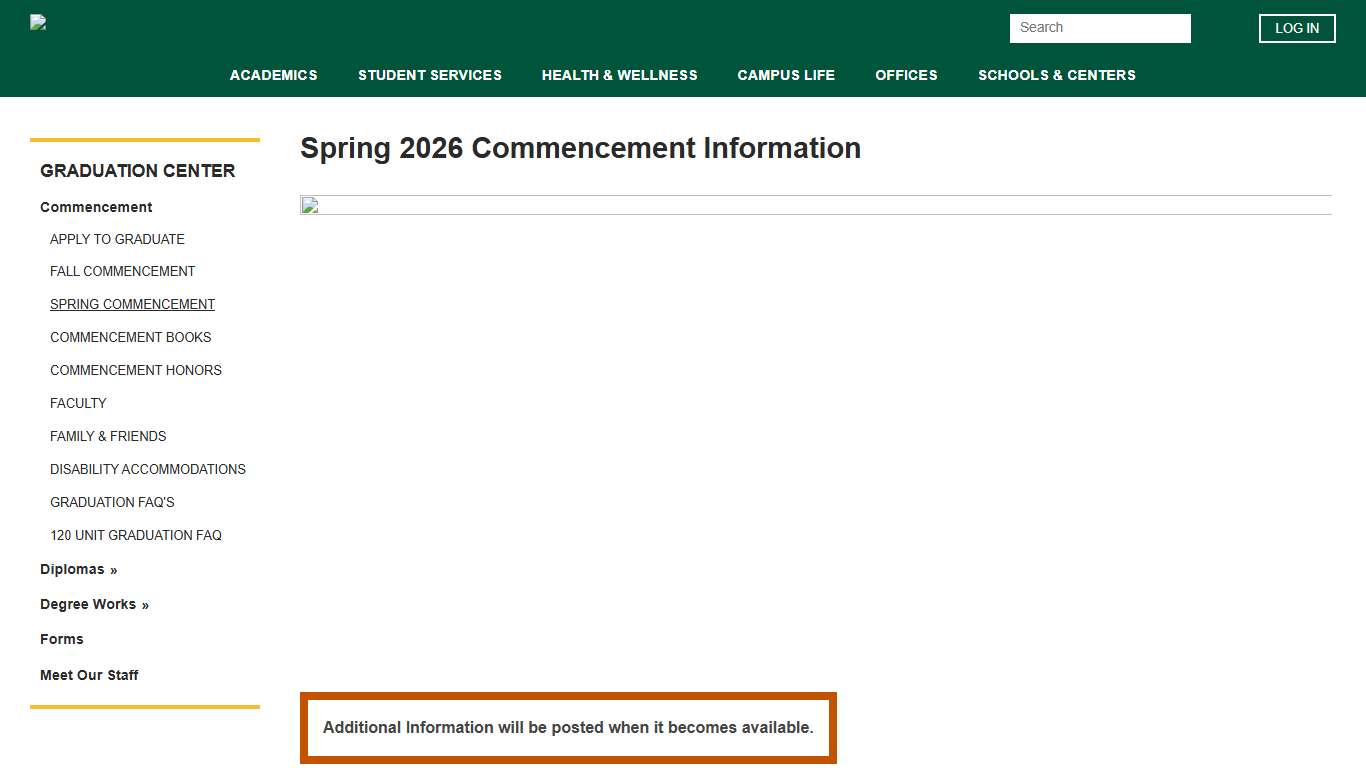Open the ACADEMICS menu
Screen dimensions: 1366x768
[273, 75]
